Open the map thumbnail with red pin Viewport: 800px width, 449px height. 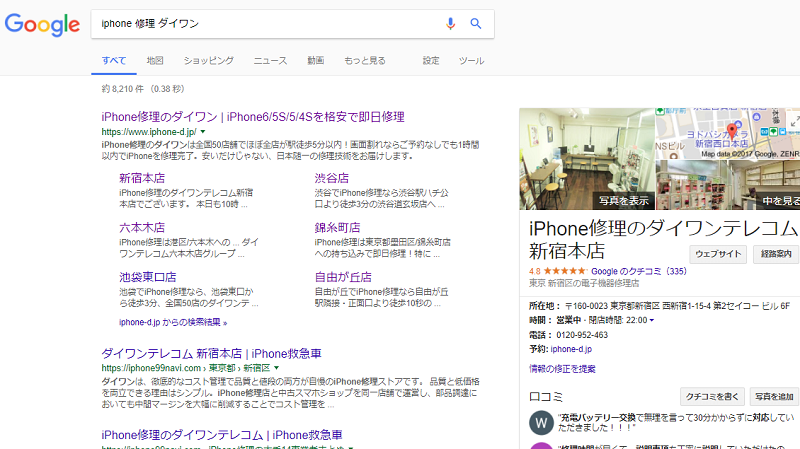coord(728,133)
